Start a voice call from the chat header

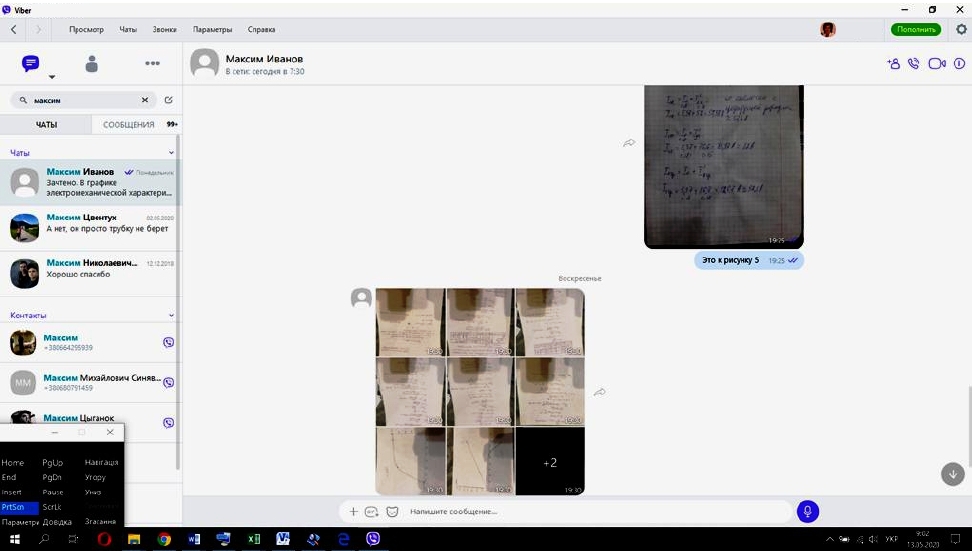[913, 63]
